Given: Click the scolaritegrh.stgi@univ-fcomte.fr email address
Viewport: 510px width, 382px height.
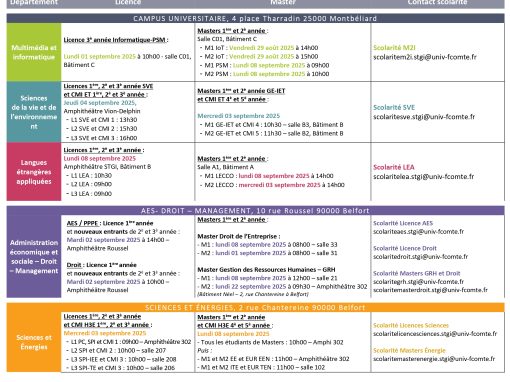Looking at the screenshot, I should 418,282.
